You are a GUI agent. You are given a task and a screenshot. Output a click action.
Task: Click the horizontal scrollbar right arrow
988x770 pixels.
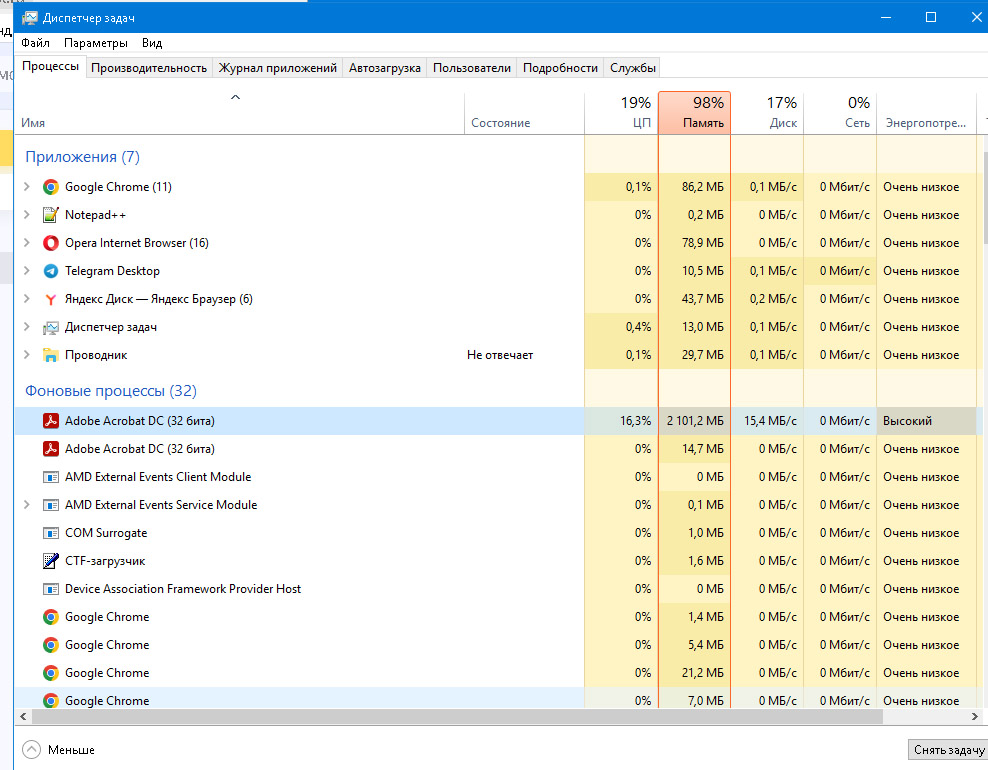coord(975,716)
